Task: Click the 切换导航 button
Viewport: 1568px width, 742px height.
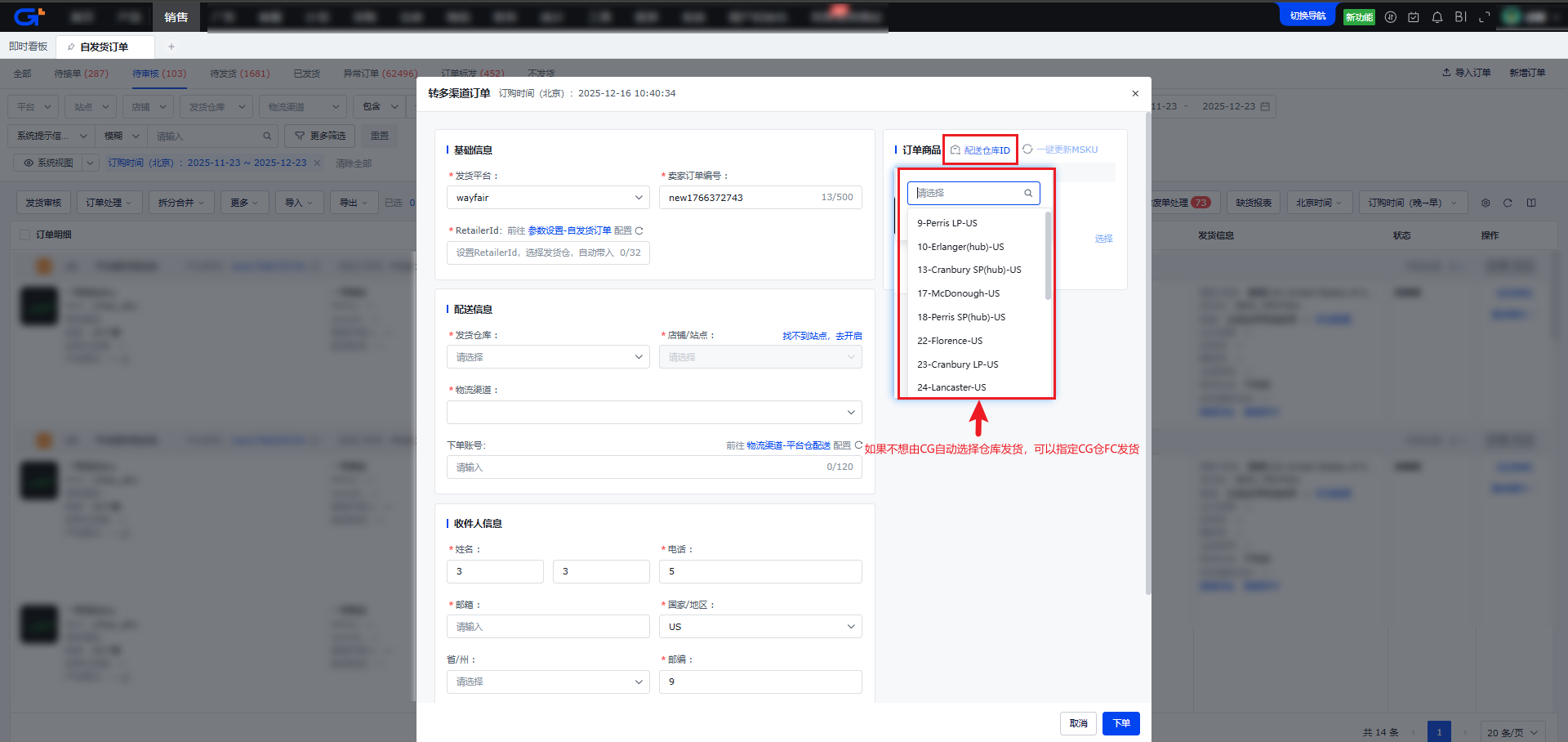Action: click(x=1307, y=16)
